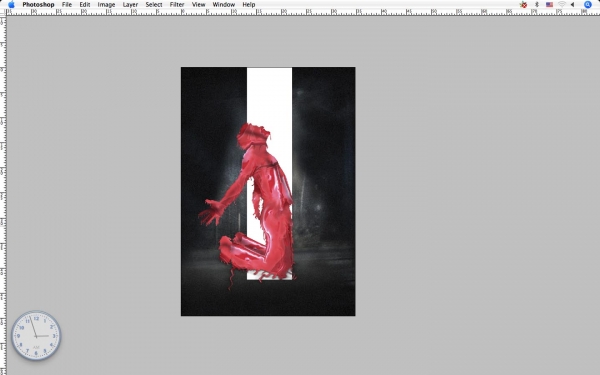Click the ladybug status menu icon
Screen dimensions: 600x375
(523, 5)
